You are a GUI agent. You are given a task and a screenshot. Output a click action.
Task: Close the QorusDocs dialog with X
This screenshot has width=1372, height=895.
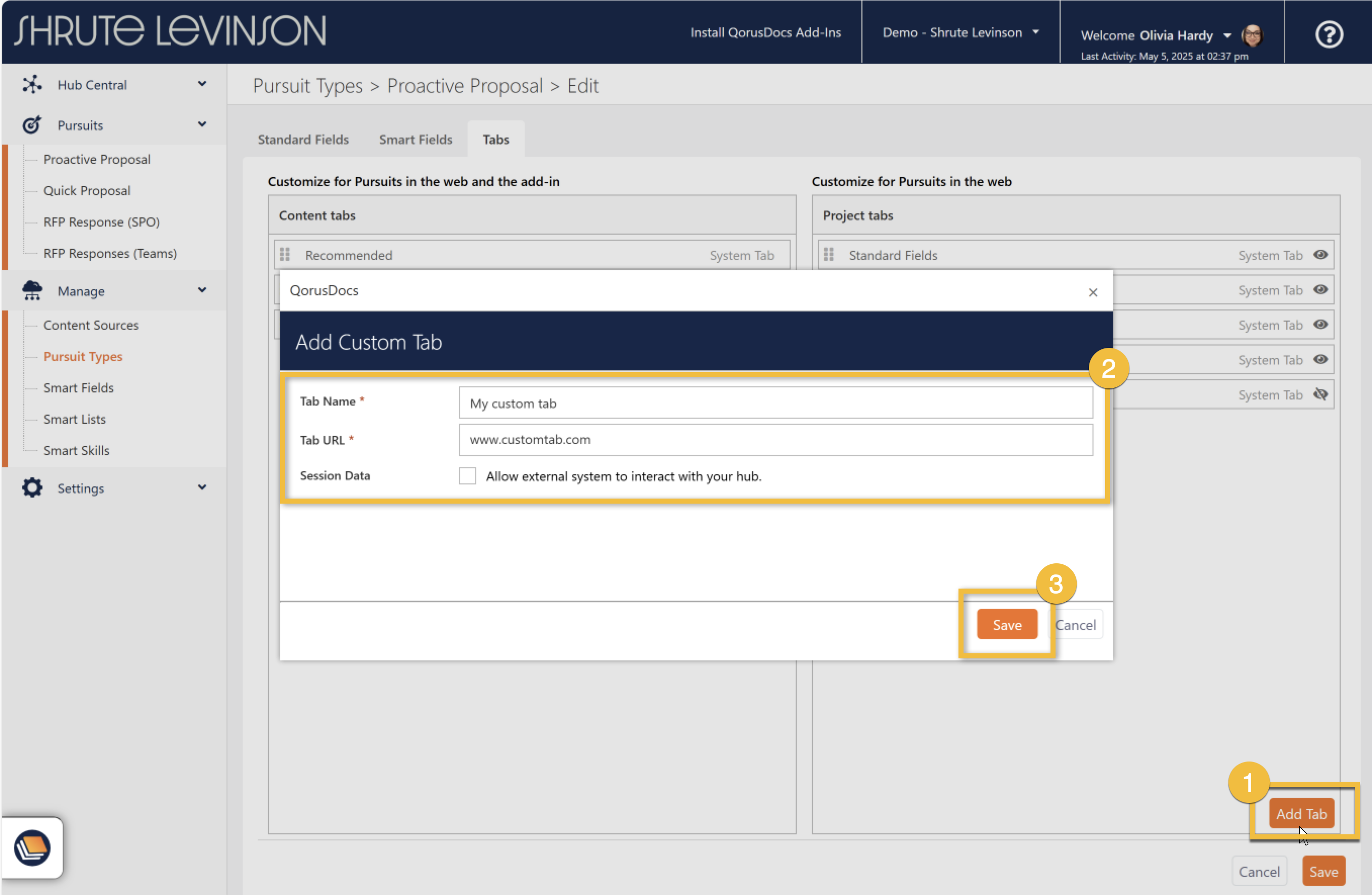[1092, 292]
